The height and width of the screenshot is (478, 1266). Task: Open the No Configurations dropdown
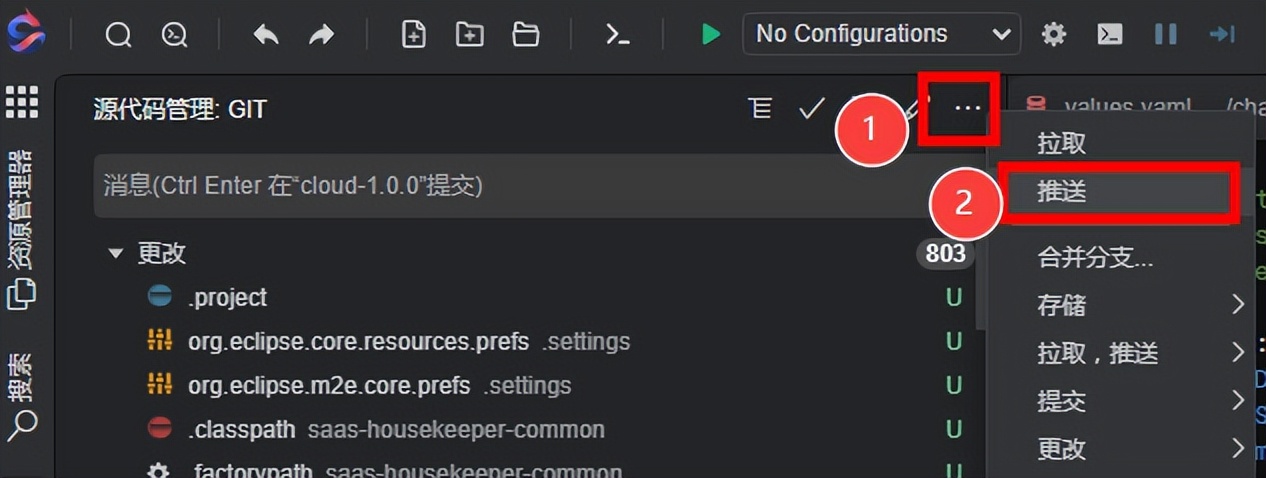click(x=881, y=34)
